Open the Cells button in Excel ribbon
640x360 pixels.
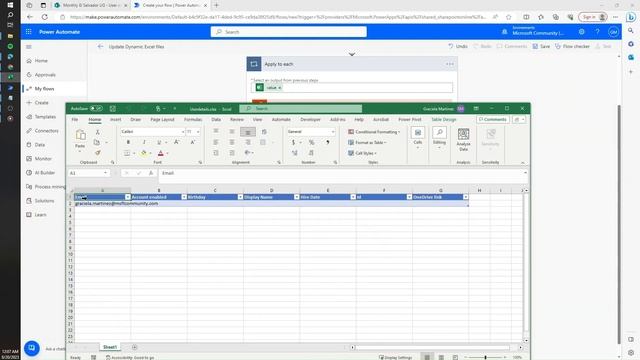click(418, 137)
